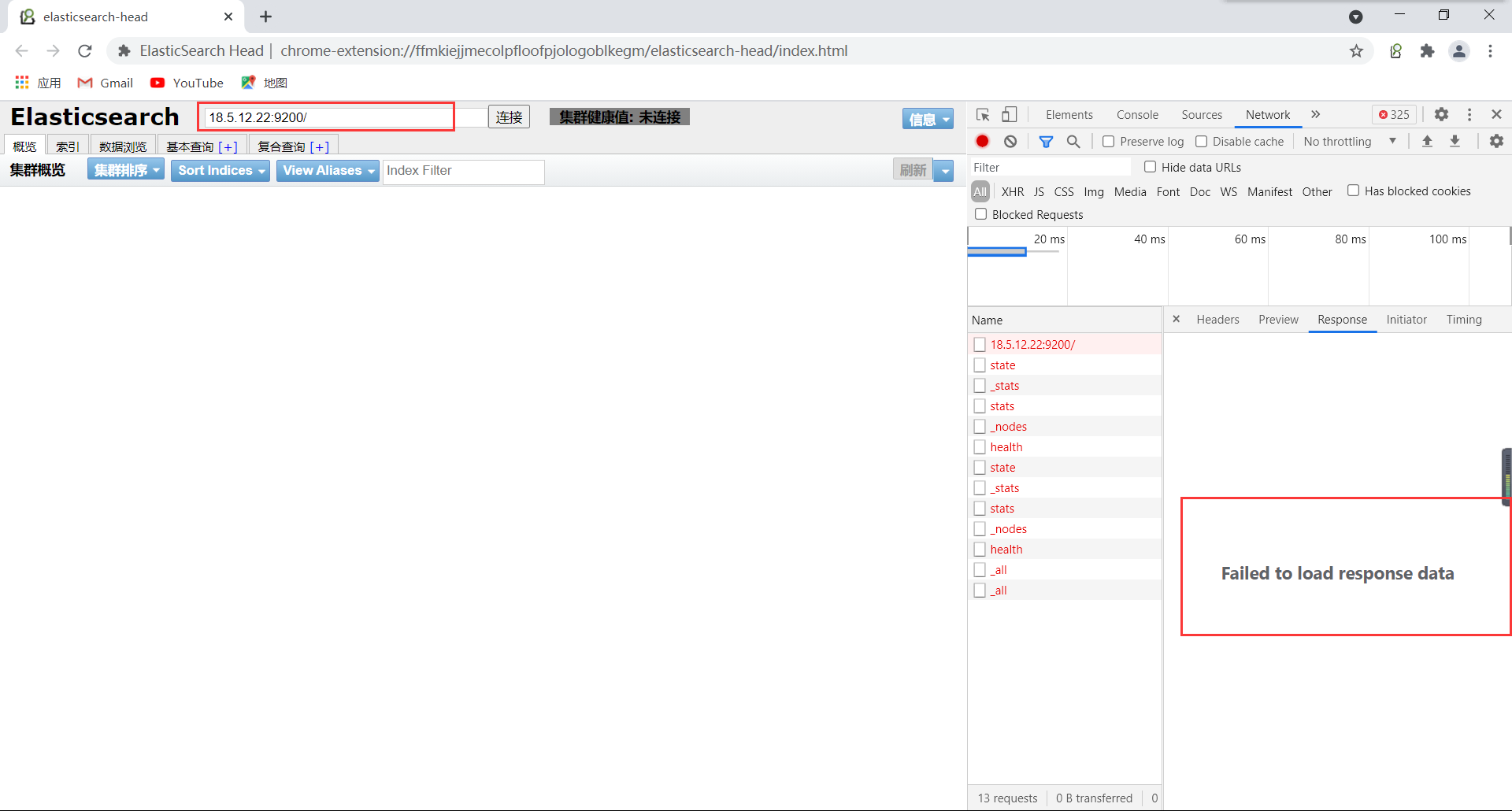Close the DevTools panel
This screenshot has width=1512, height=811.
coord(1497,115)
